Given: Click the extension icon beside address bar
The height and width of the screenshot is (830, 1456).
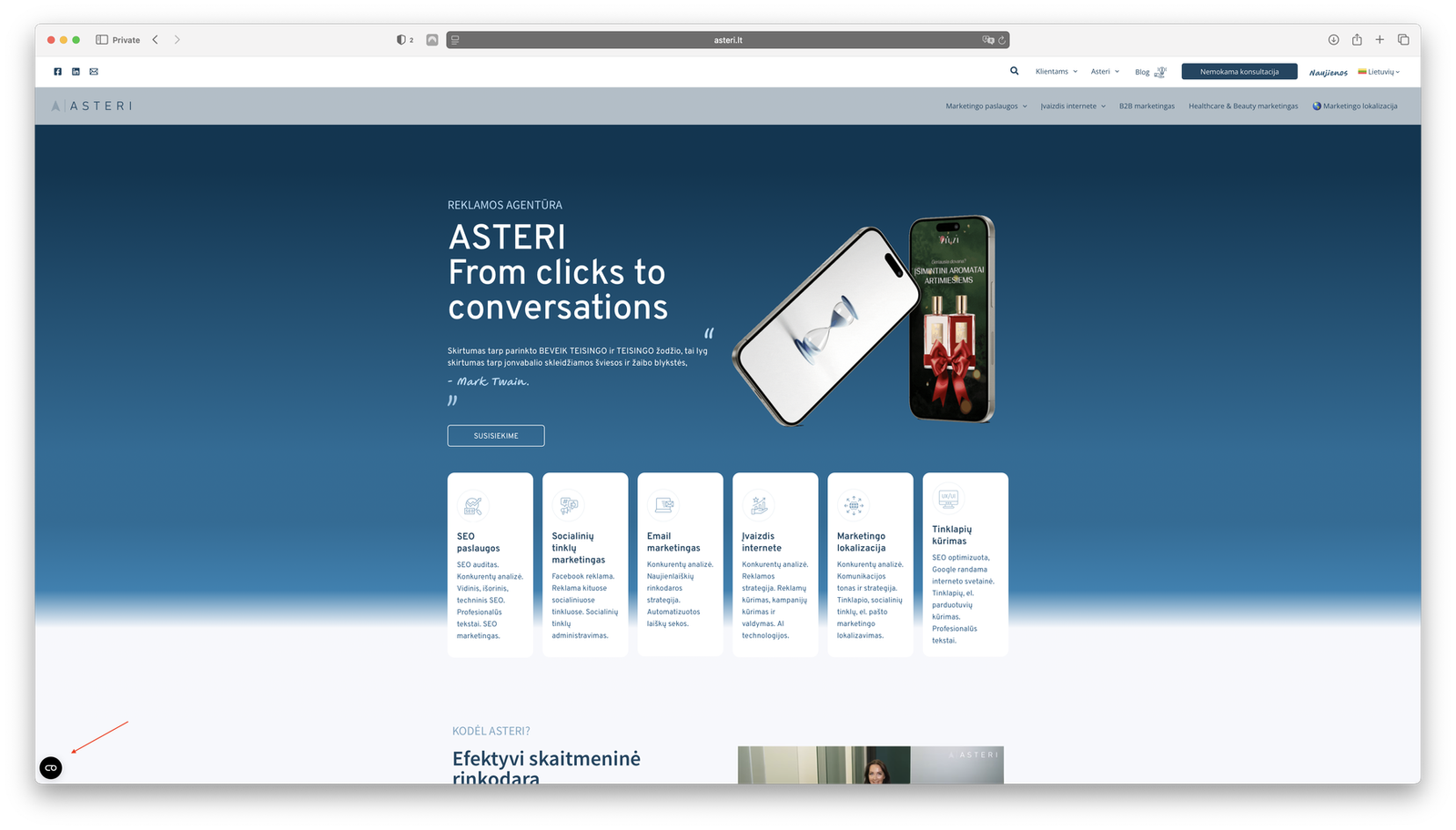Looking at the screenshot, I should pyautogui.click(x=432, y=40).
